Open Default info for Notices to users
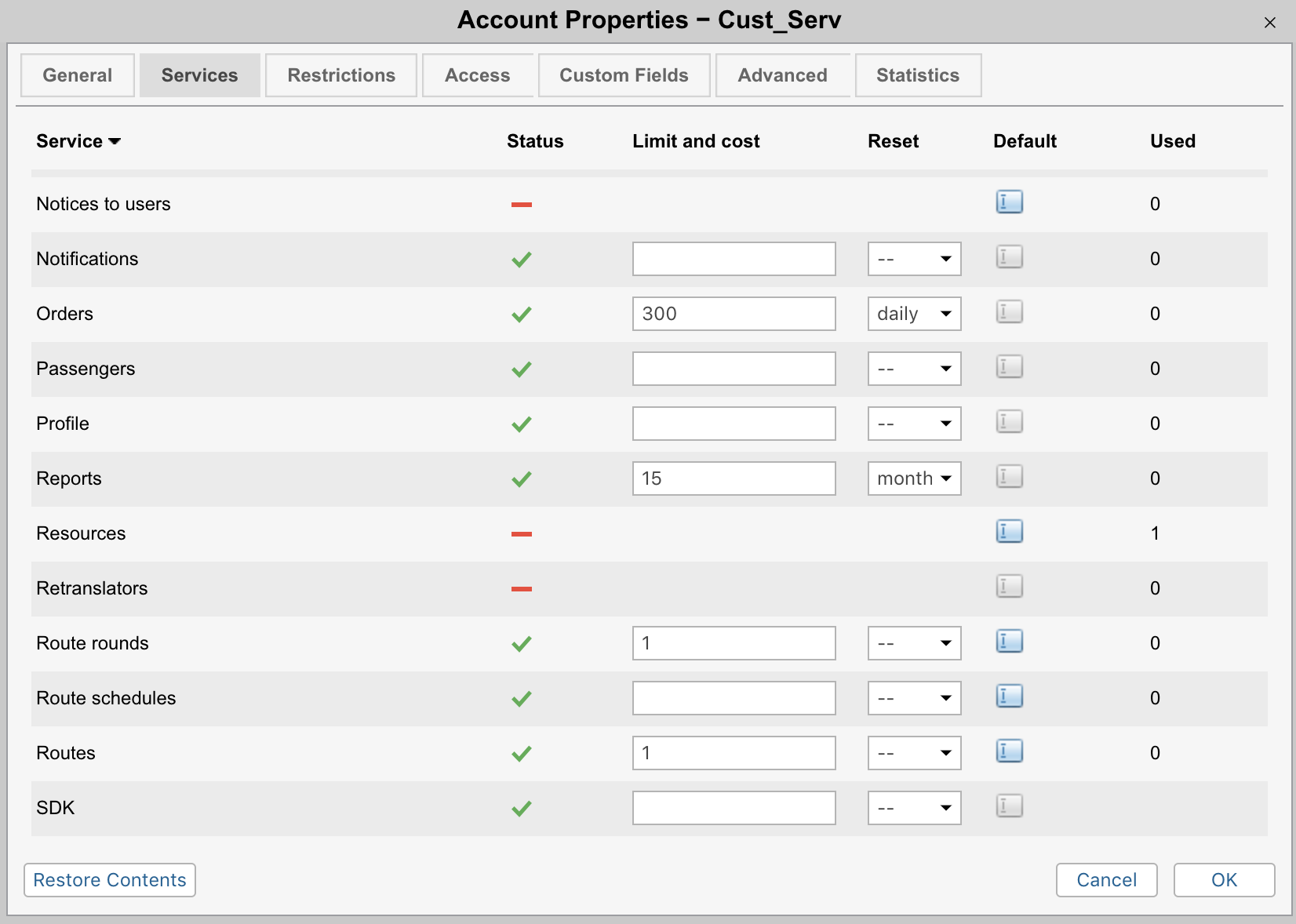Viewport: 1296px width, 924px height. click(1009, 202)
